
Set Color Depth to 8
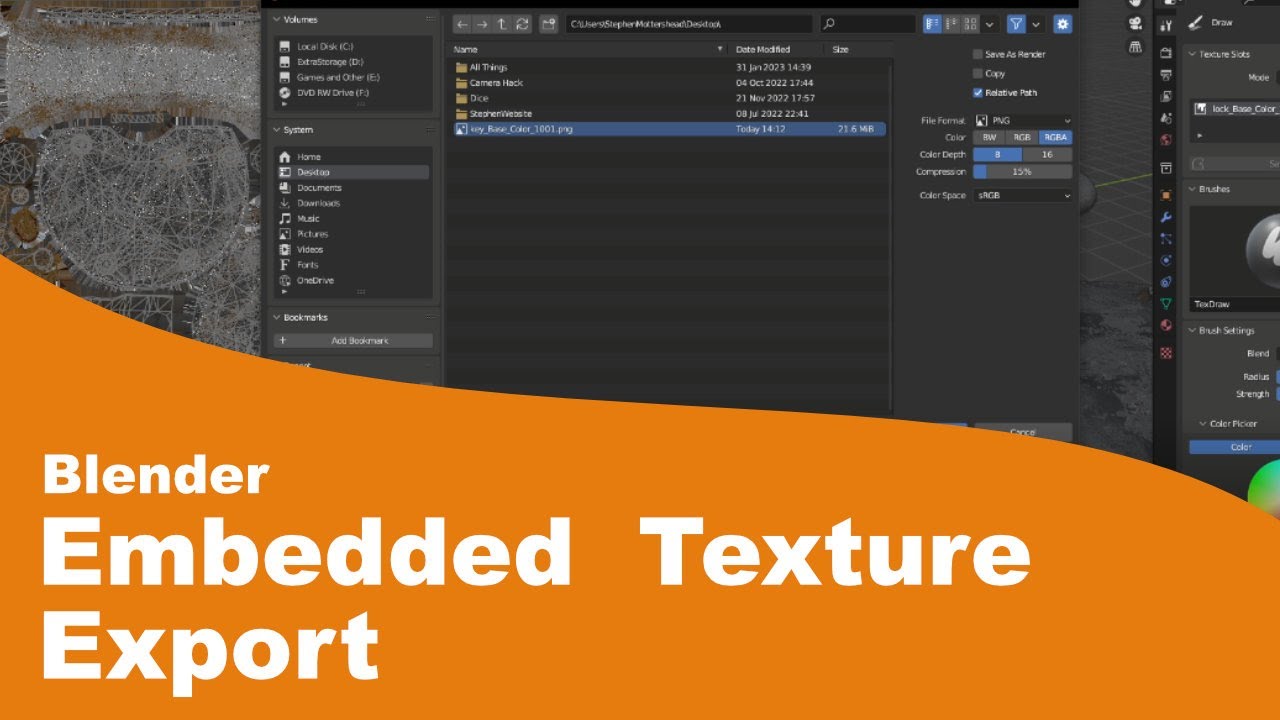click(x=997, y=155)
